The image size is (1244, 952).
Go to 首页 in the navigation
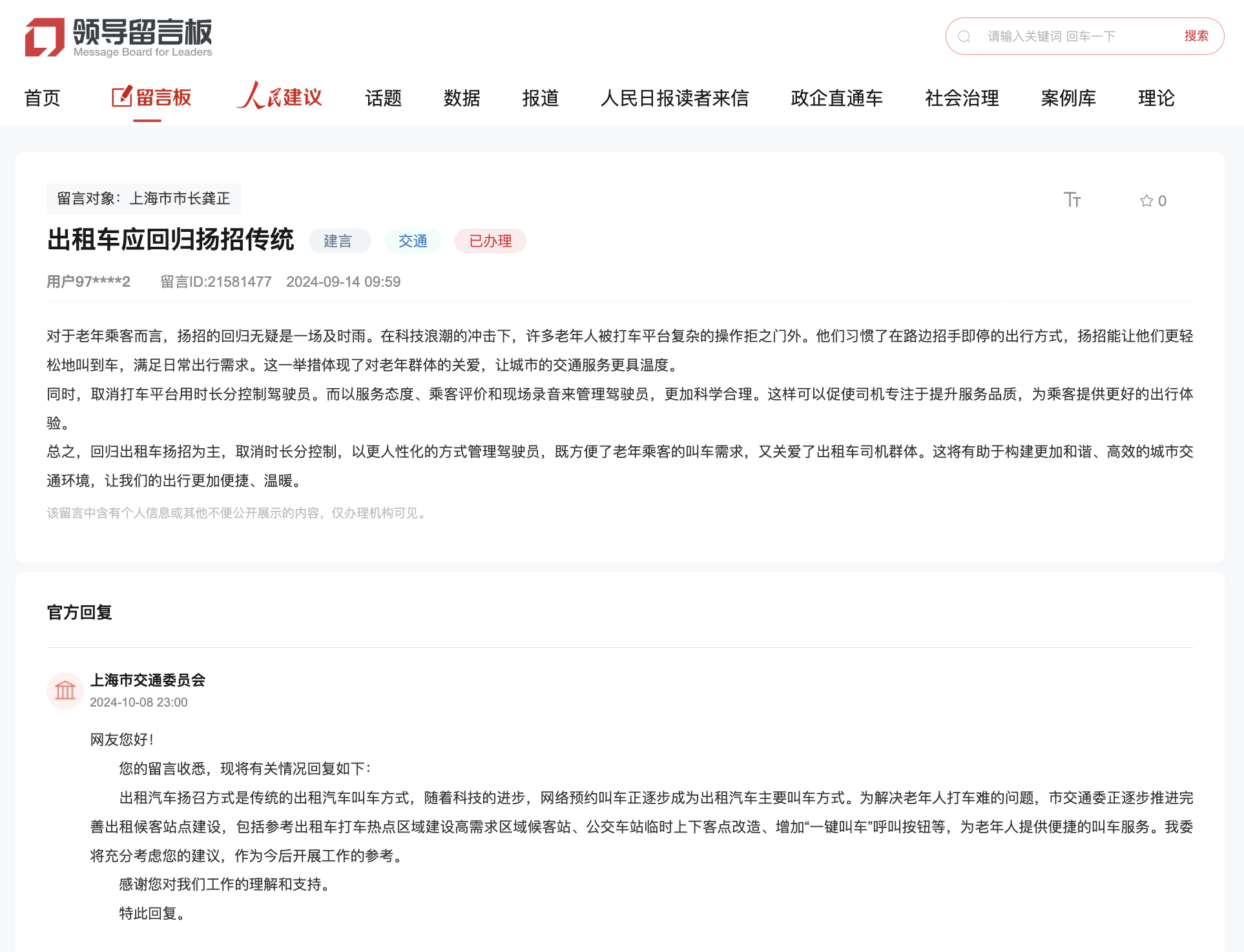click(42, 98)
